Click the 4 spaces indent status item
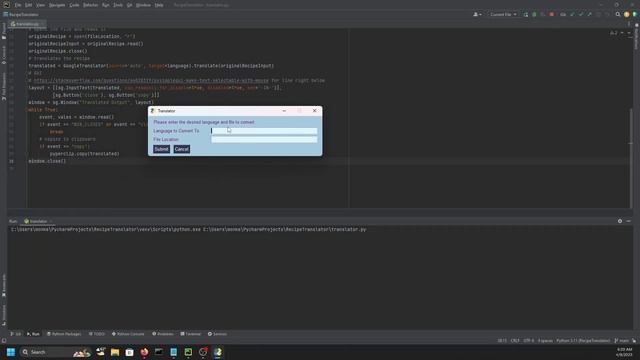 (x=545, y=340)
